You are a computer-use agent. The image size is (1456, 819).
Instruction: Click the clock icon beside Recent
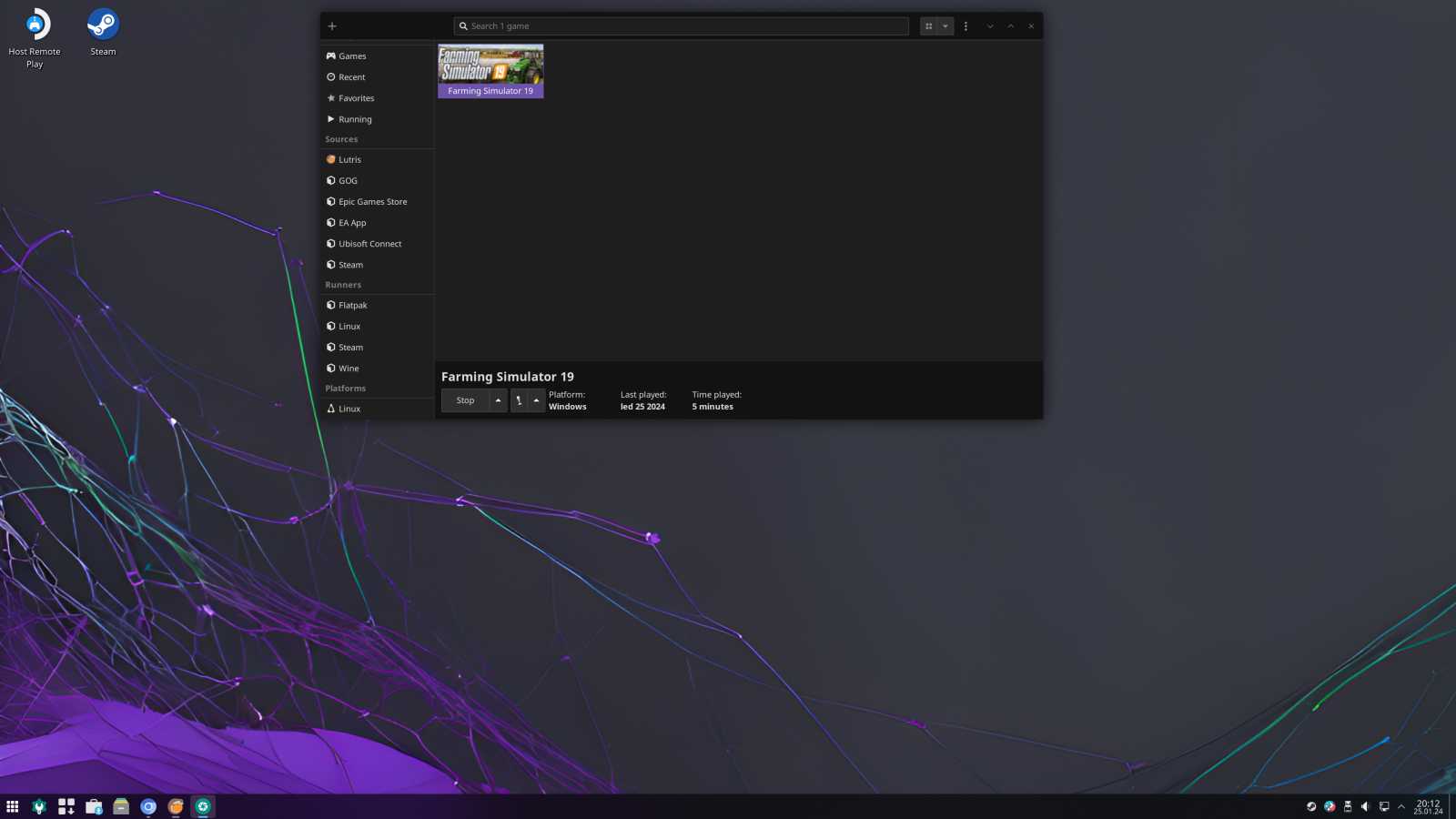click(331, 77)
